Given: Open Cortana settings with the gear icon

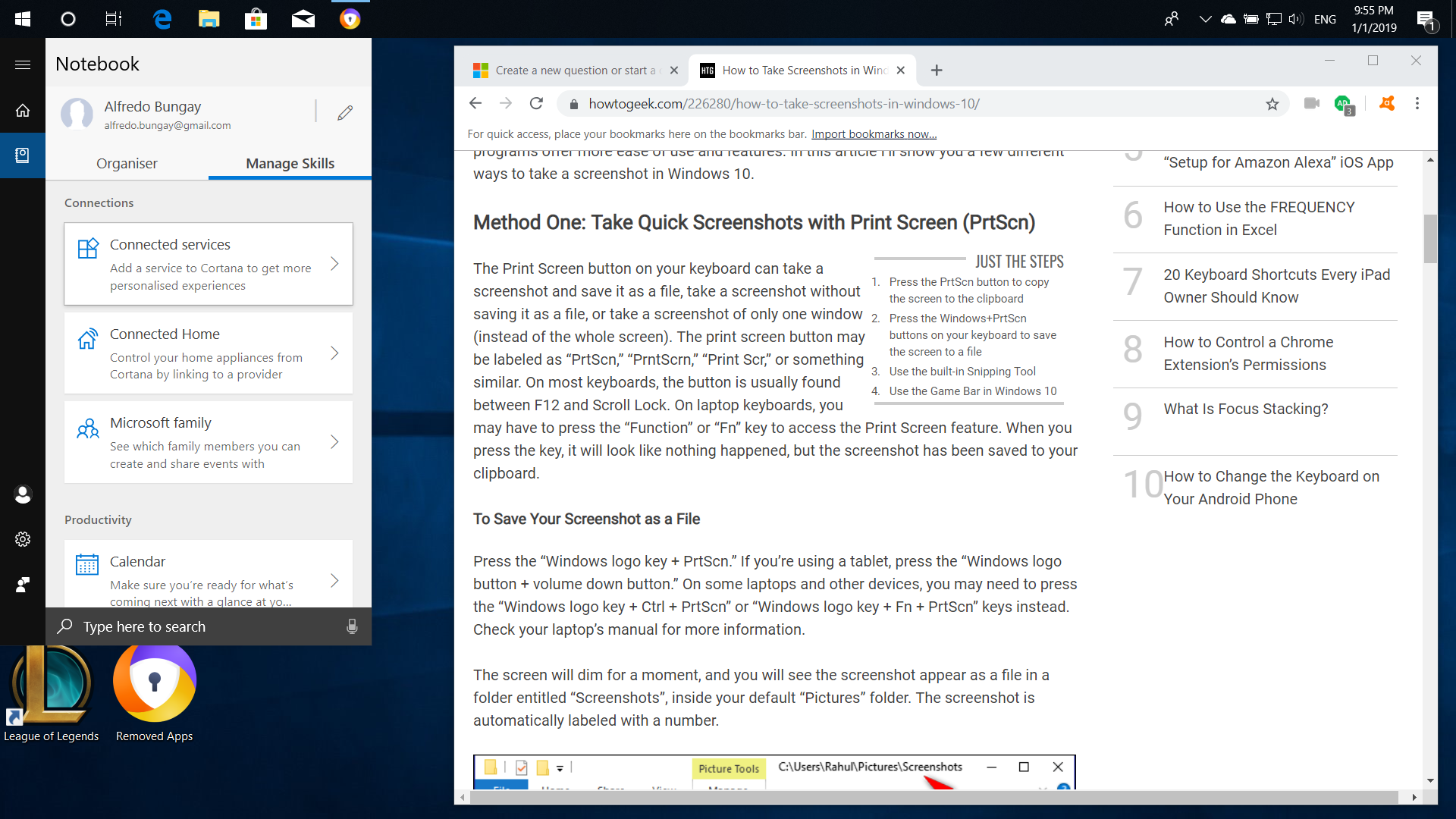Looking at the screenshot, I should [23, 539].
